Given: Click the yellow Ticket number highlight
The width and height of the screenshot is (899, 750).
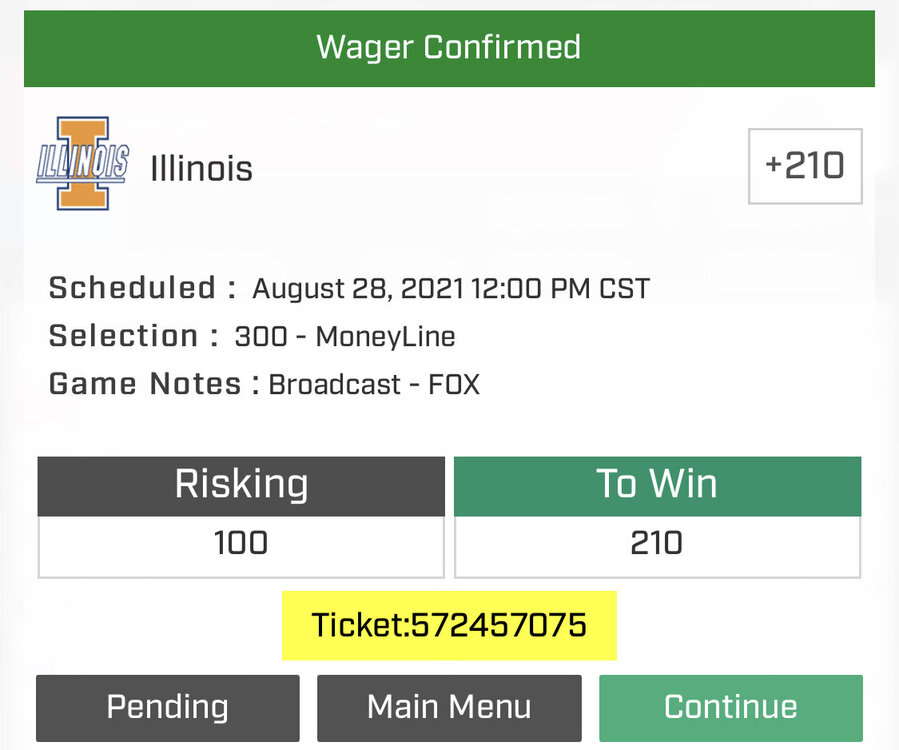Looking at the screenshot, I should point(449,626).
